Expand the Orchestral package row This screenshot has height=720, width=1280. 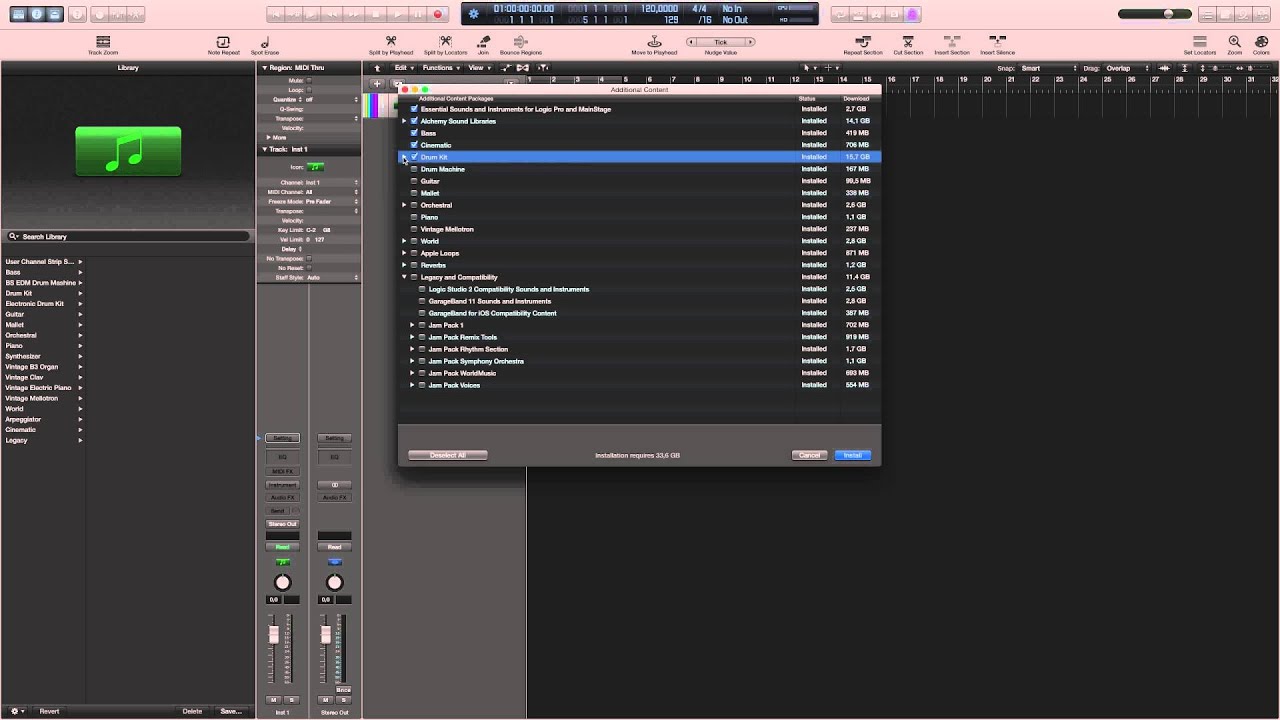(x=404, y=205)
